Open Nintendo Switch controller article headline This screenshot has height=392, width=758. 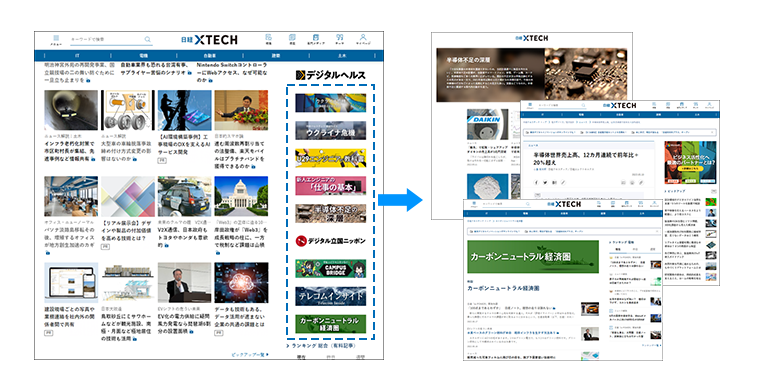point(232,72)
